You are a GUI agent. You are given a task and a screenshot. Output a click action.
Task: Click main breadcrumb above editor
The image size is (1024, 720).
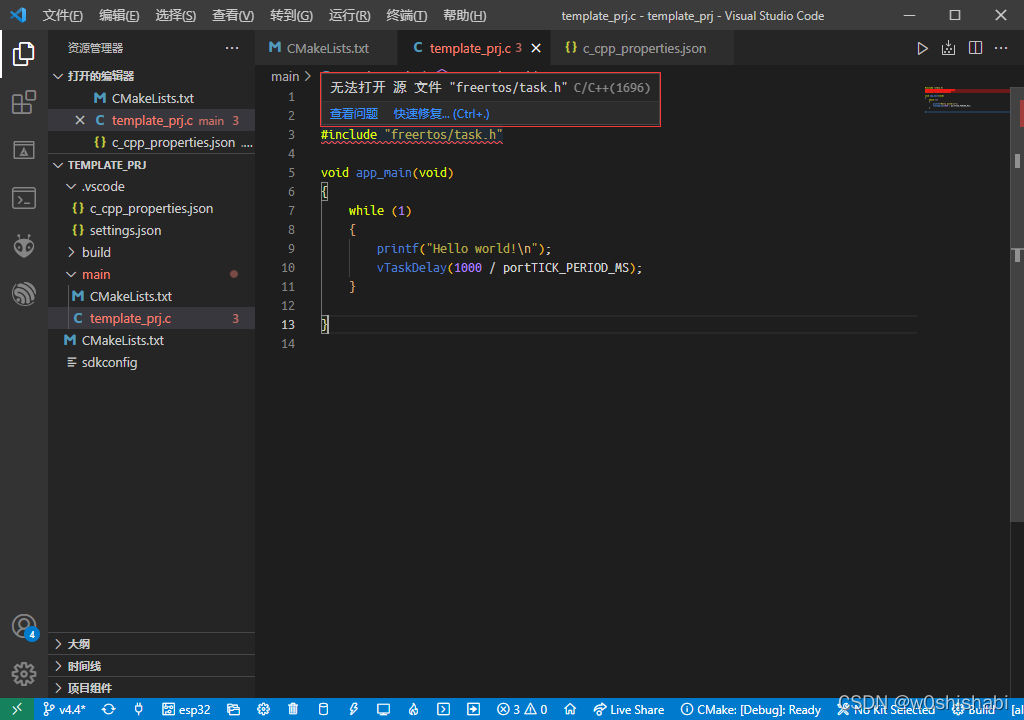(285, 76)
